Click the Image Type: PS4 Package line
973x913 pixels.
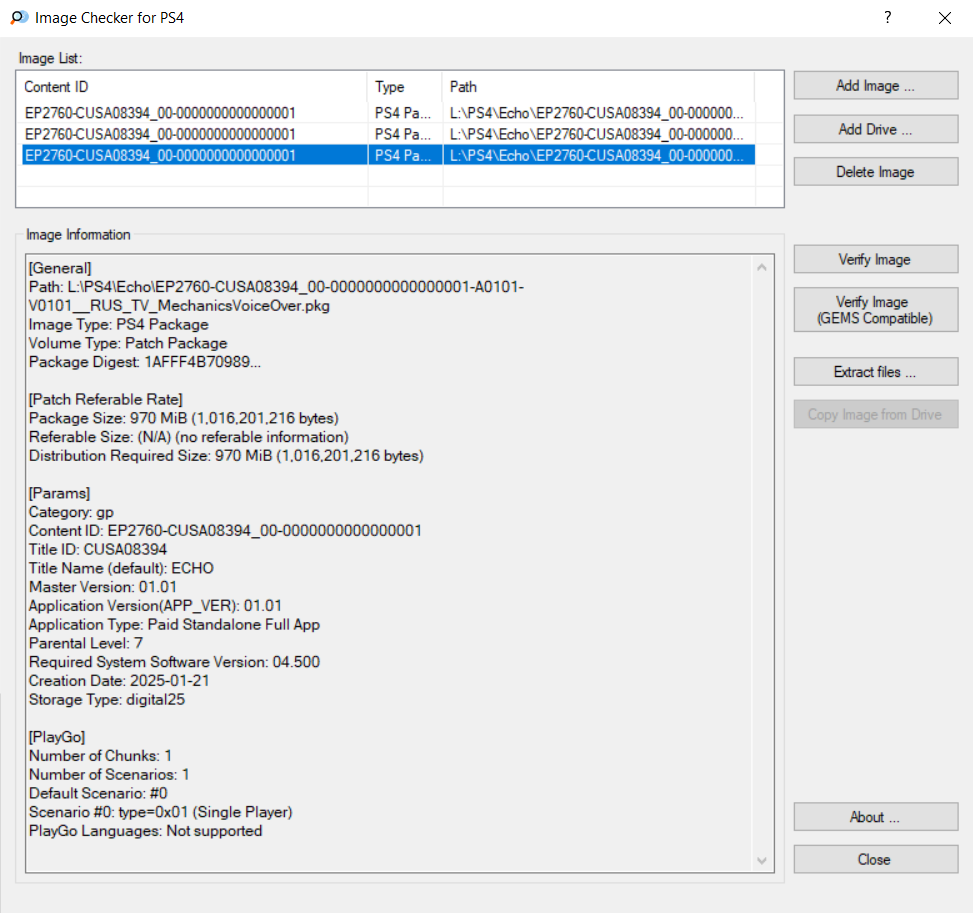(x=119, y=325)
